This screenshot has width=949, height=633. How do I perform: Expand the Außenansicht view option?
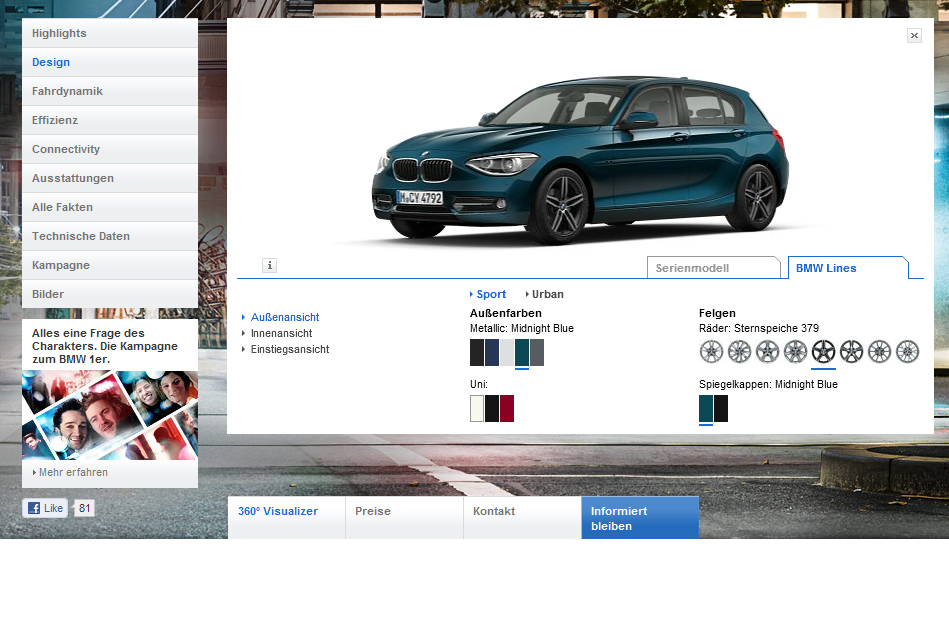click(x=284, y=317)
